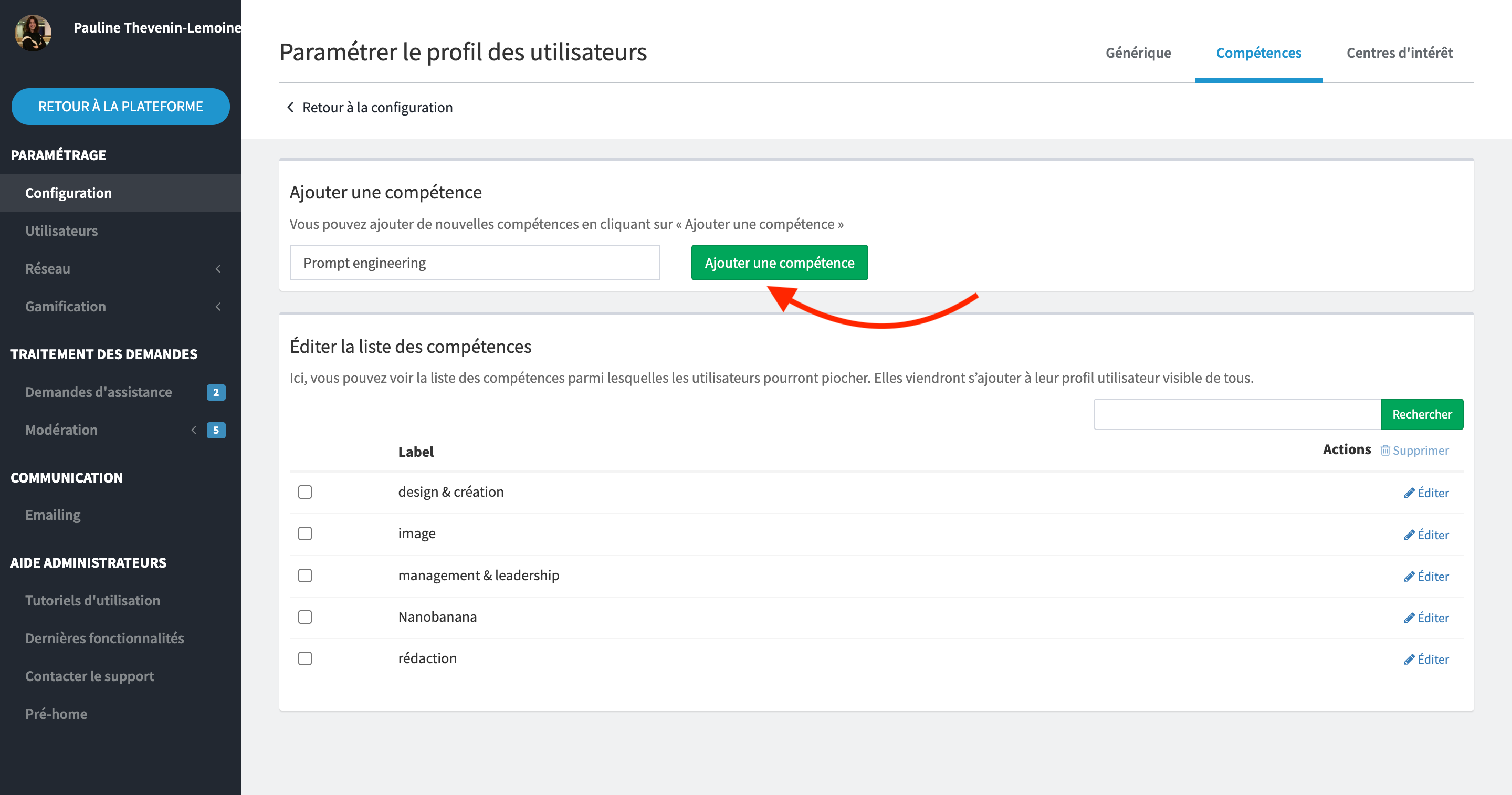Click back arrow Retour à la configuration
Viewport: 1512px width, 795px height.
pos(290,108)
